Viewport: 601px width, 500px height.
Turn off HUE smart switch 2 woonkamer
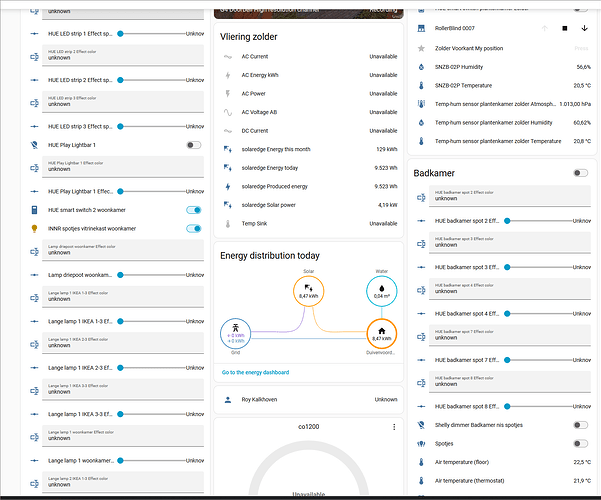(194, 210)
